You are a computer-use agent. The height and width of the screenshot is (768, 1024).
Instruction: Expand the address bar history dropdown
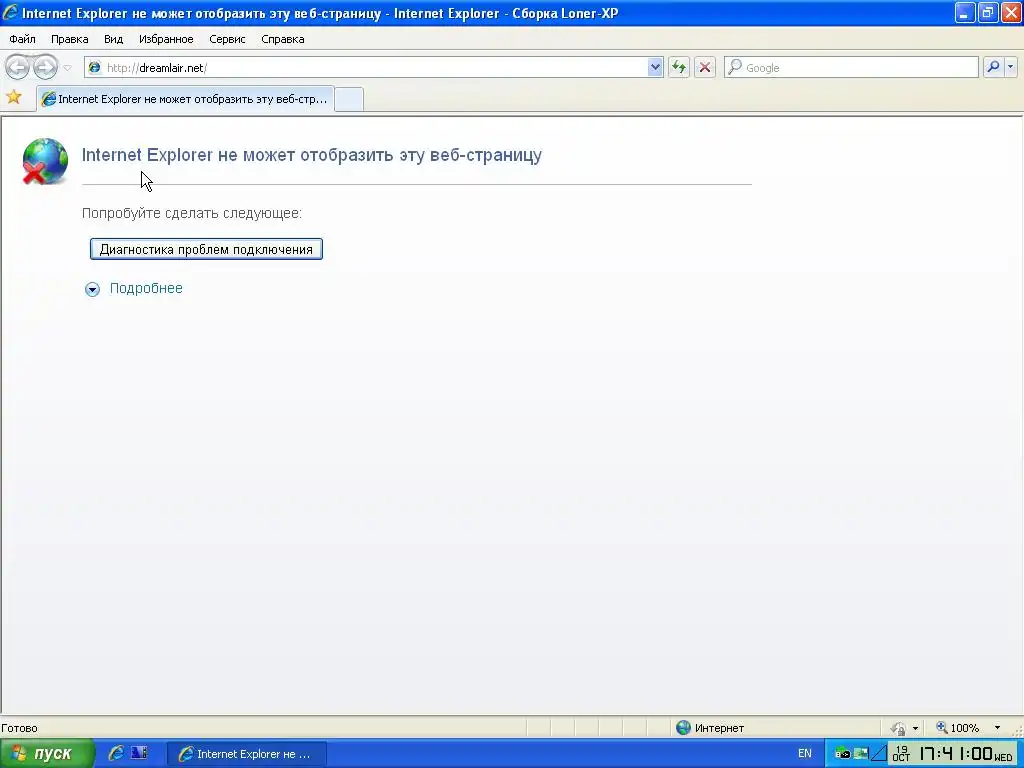coord(655,67)
